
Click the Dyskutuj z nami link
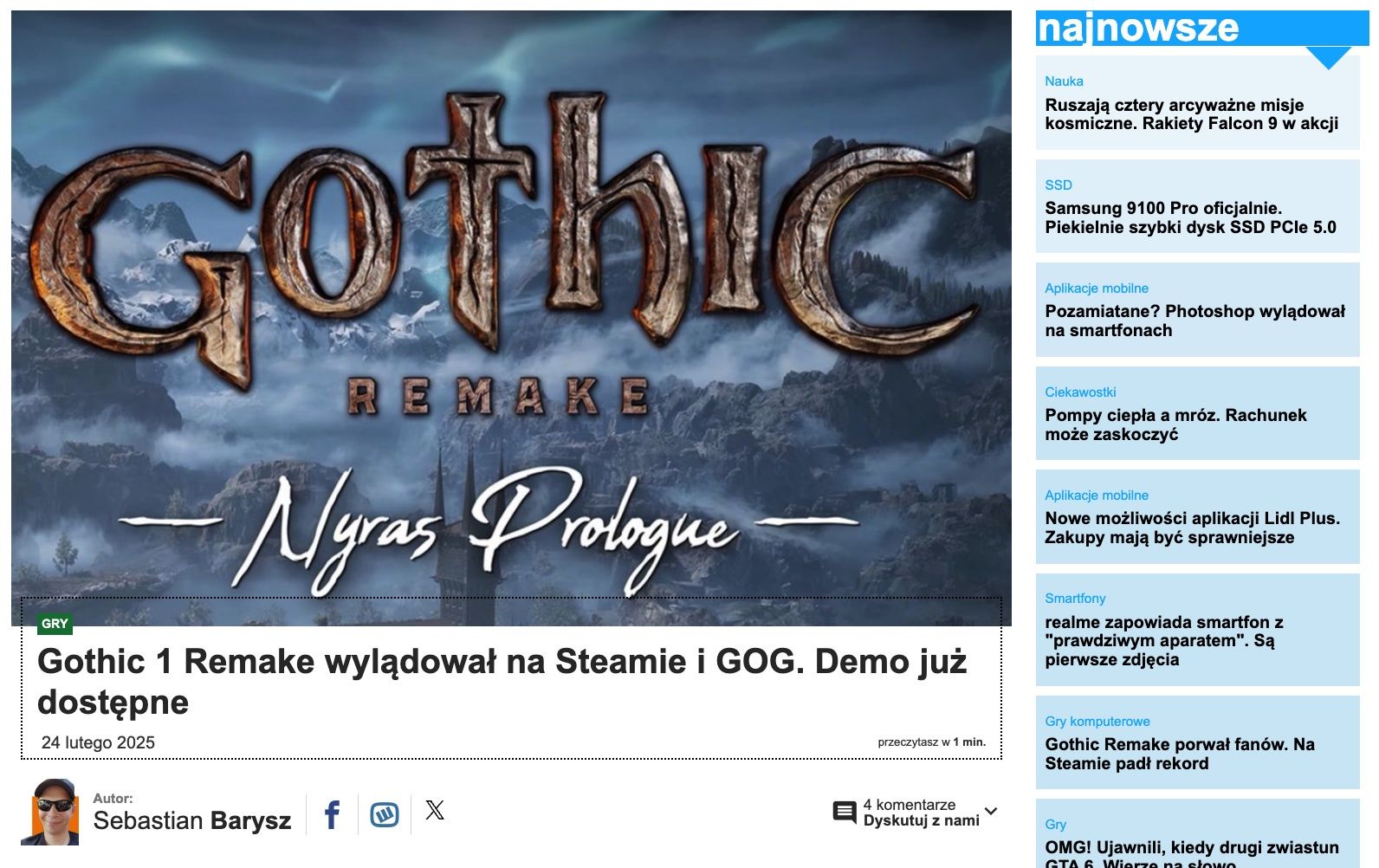922,820
